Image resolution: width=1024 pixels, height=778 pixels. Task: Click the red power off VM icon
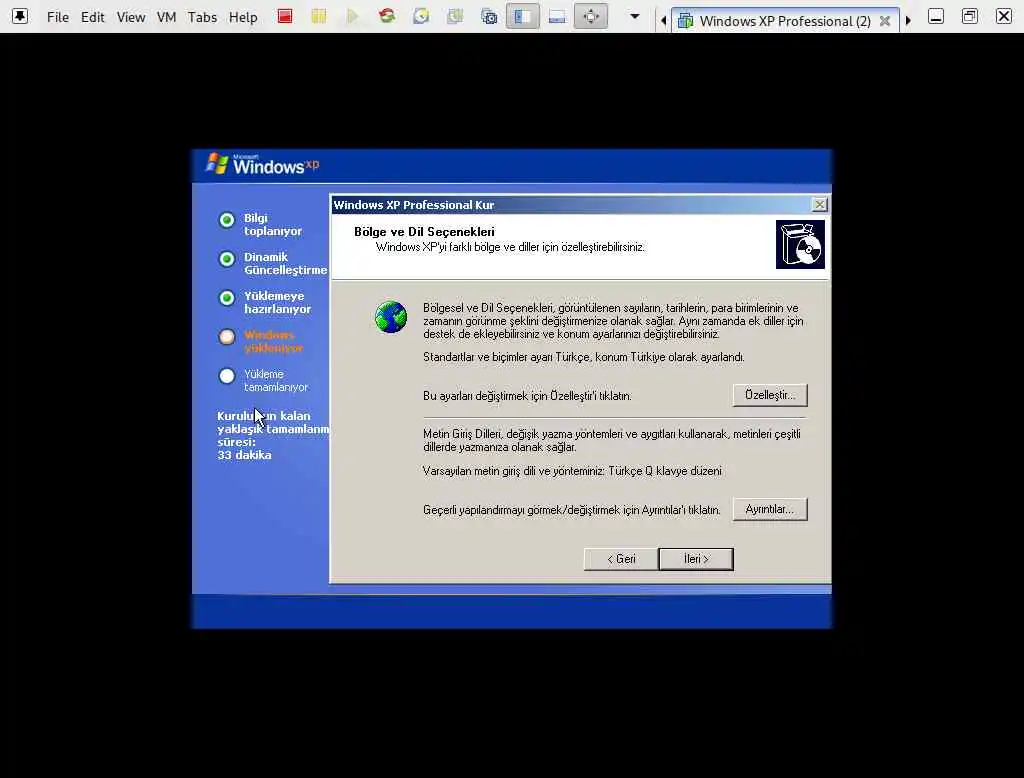pyautogui.click(x=285, y=16)
